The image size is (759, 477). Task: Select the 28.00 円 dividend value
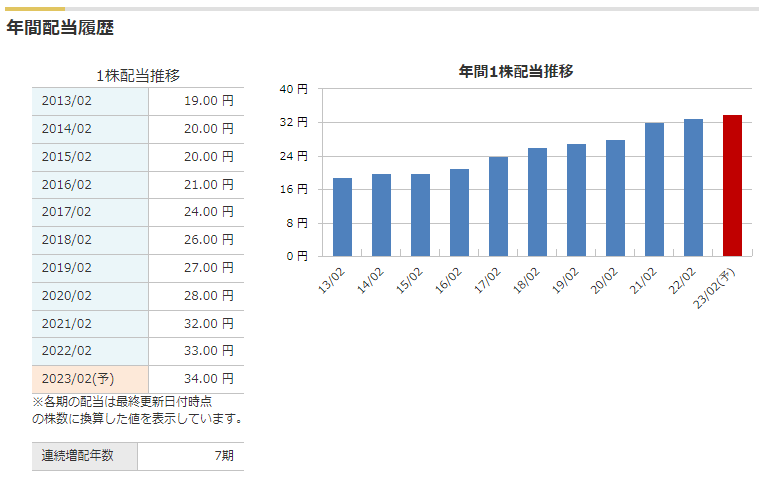tap(209, 296)
